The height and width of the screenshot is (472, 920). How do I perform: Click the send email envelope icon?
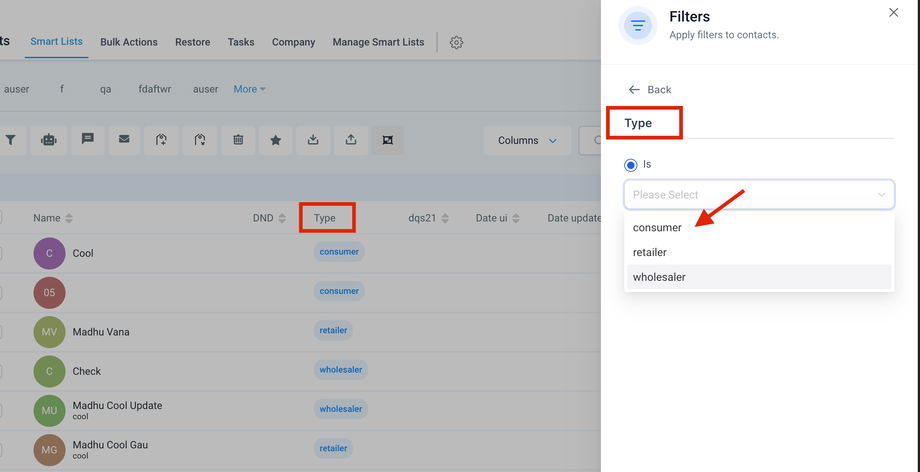[124, 140]
